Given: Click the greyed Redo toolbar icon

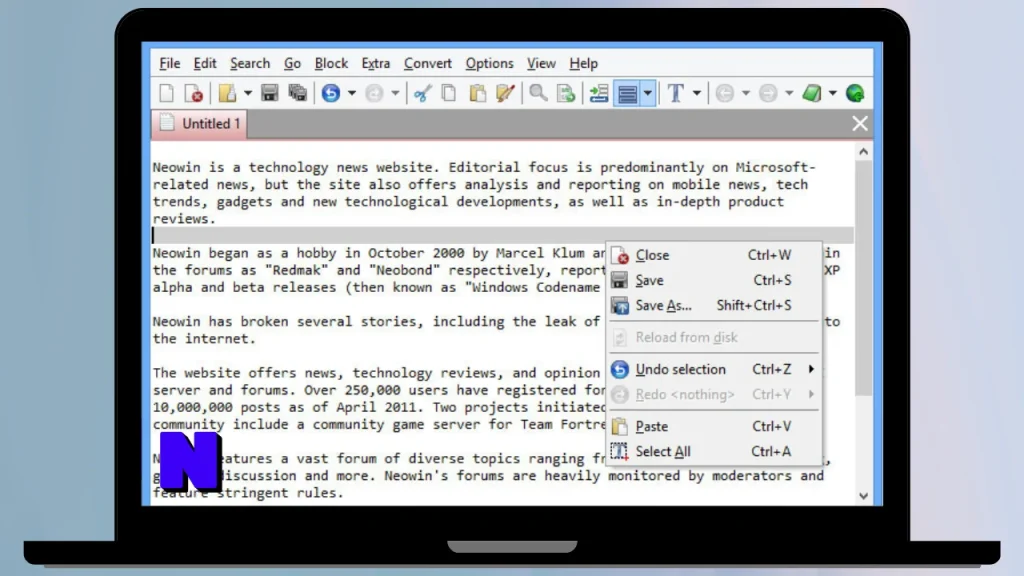Looking at the screenshot, I should coord(374,93).
